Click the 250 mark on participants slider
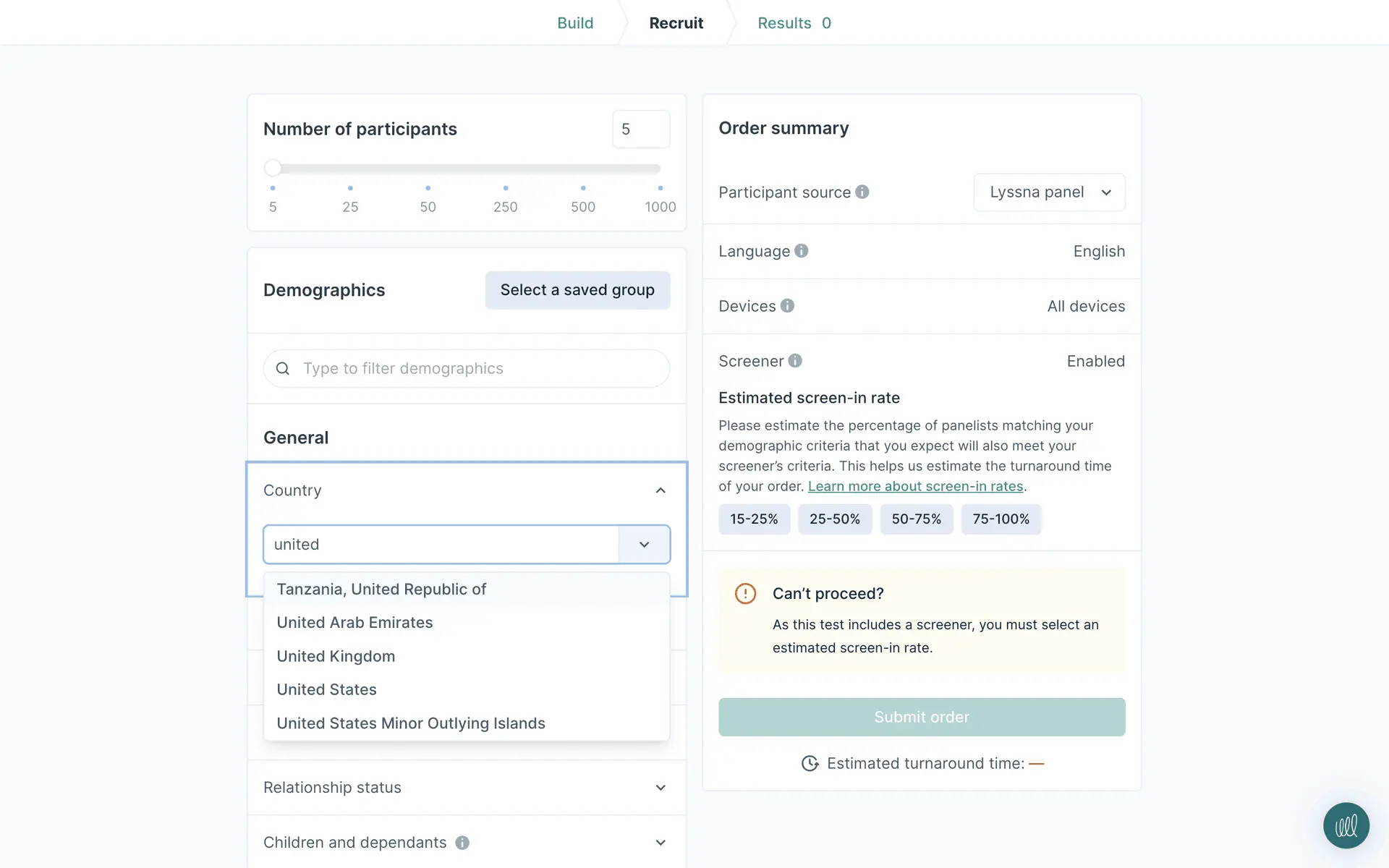1389x868 pixels. point(505,188)
